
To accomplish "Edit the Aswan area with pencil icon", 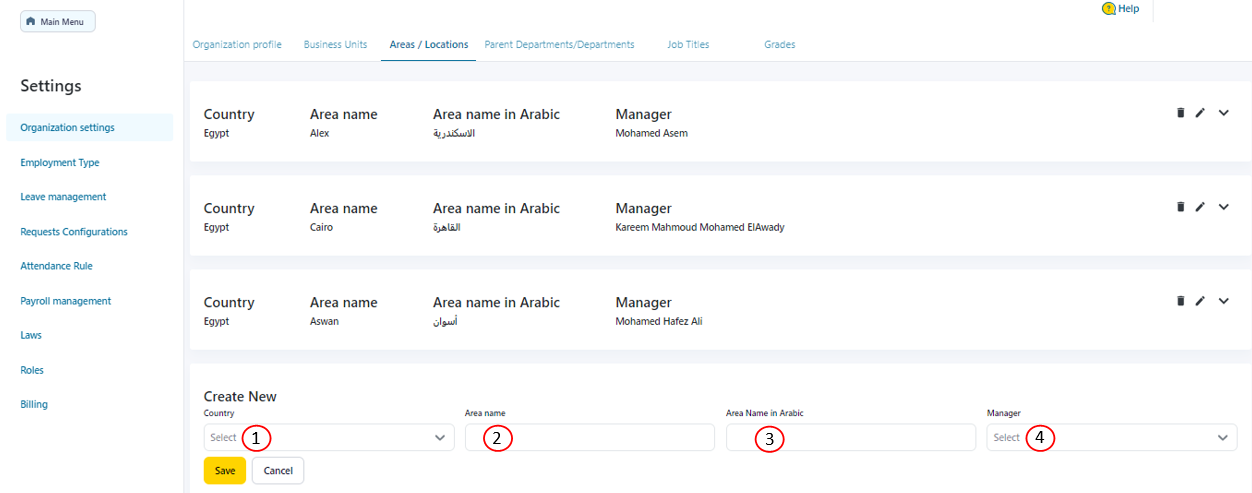I will coord(1200,301).
